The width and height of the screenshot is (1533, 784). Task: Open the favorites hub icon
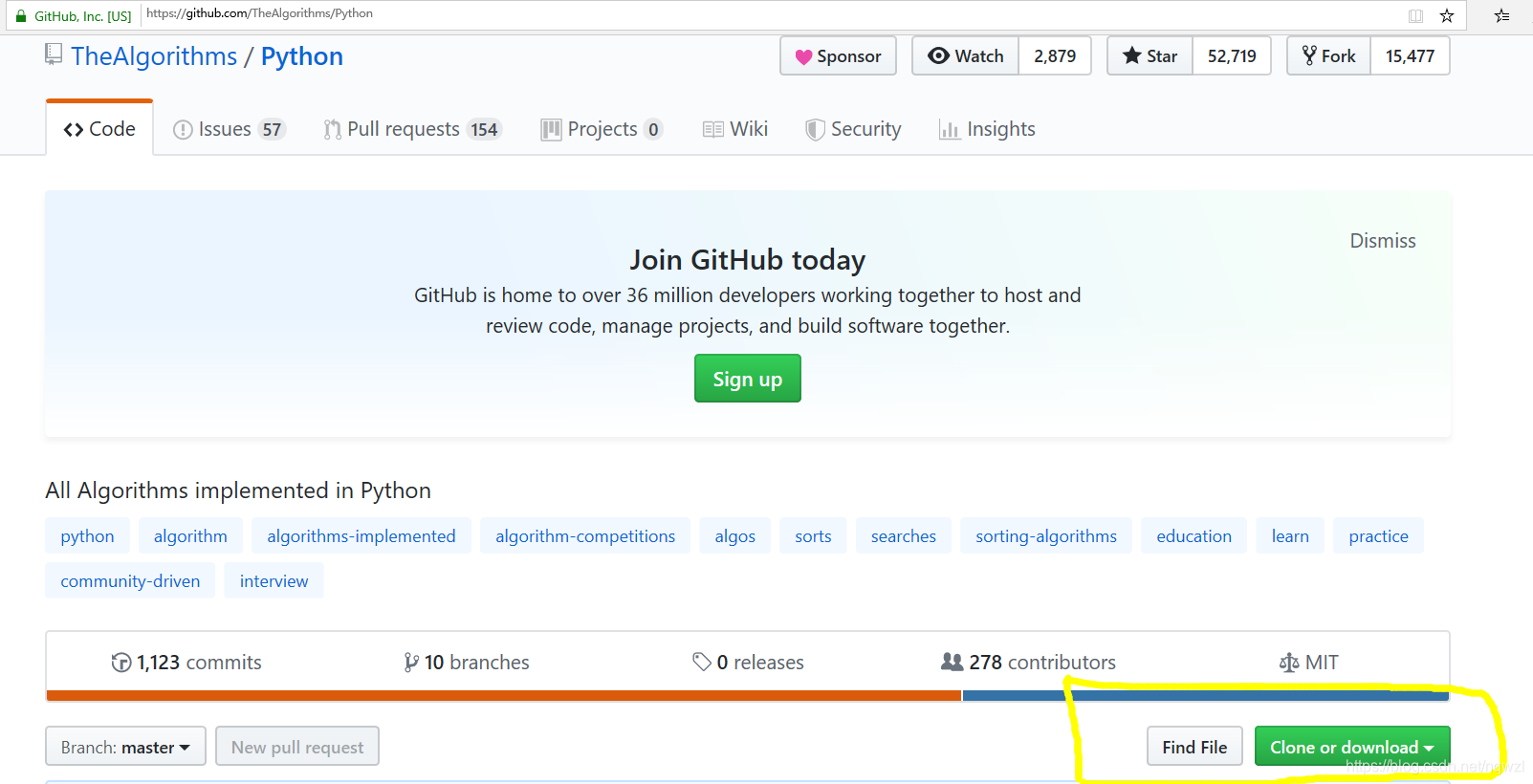(1502, 15)
